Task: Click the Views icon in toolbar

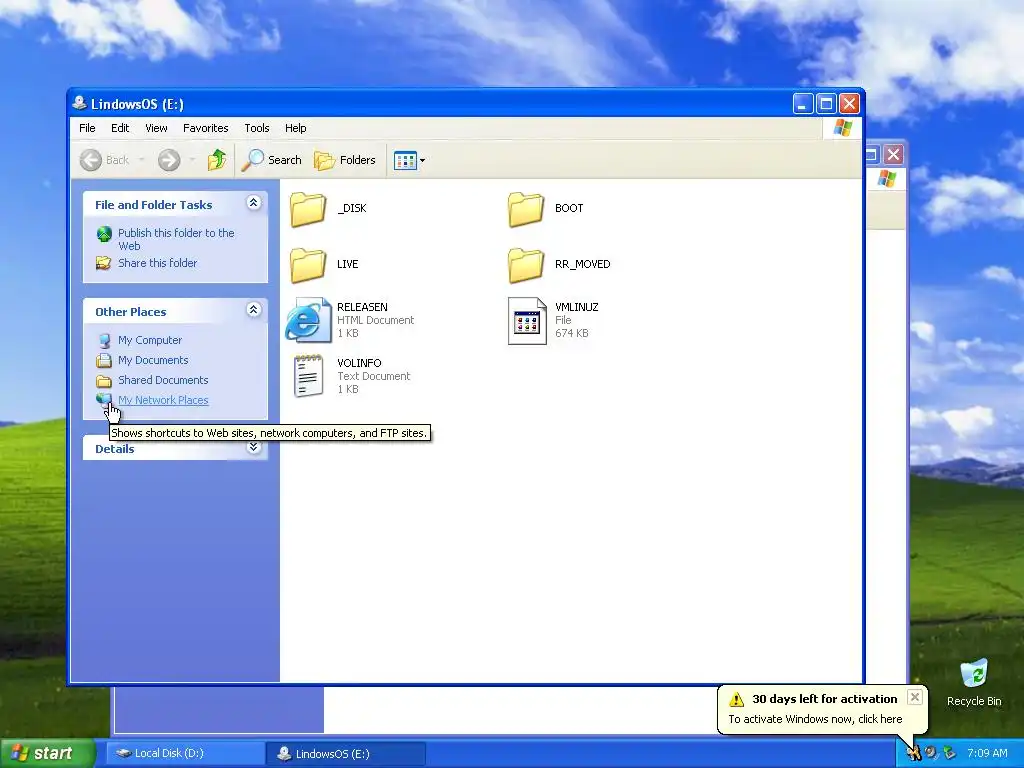Action: point(405,160)
